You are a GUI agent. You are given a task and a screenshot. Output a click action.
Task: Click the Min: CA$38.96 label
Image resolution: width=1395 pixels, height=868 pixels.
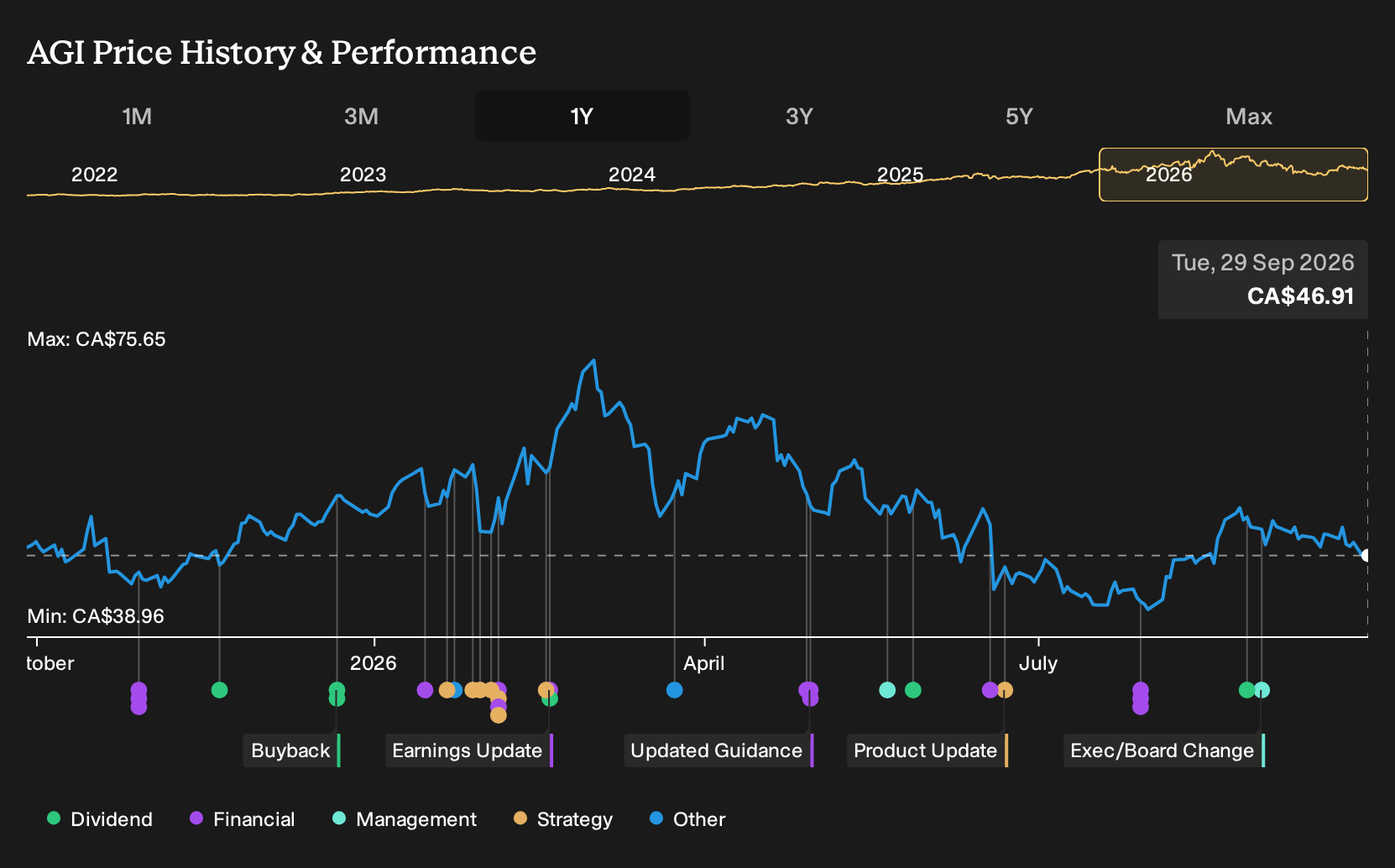pos(96,616)
